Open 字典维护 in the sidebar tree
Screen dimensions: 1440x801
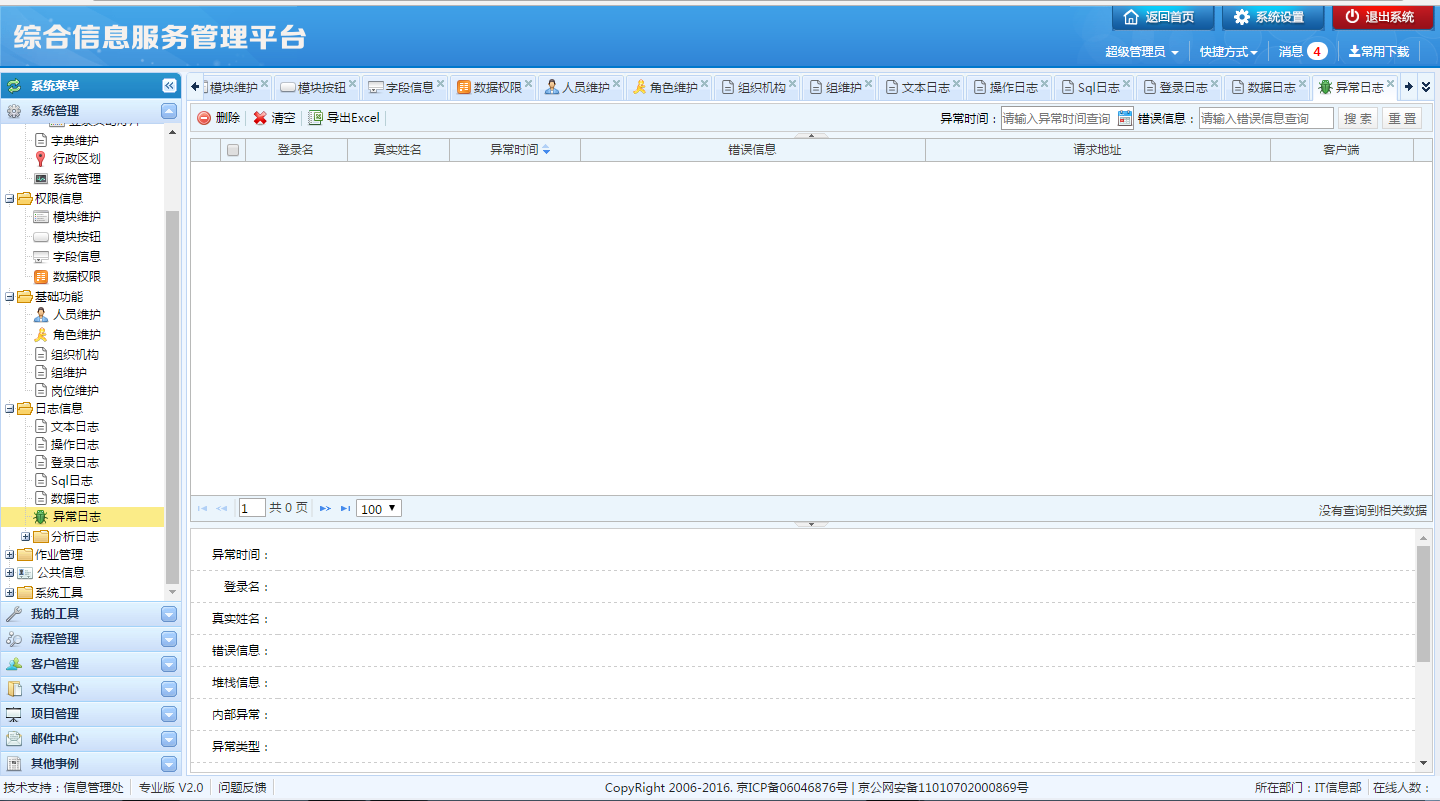click(x=75, y=141)
